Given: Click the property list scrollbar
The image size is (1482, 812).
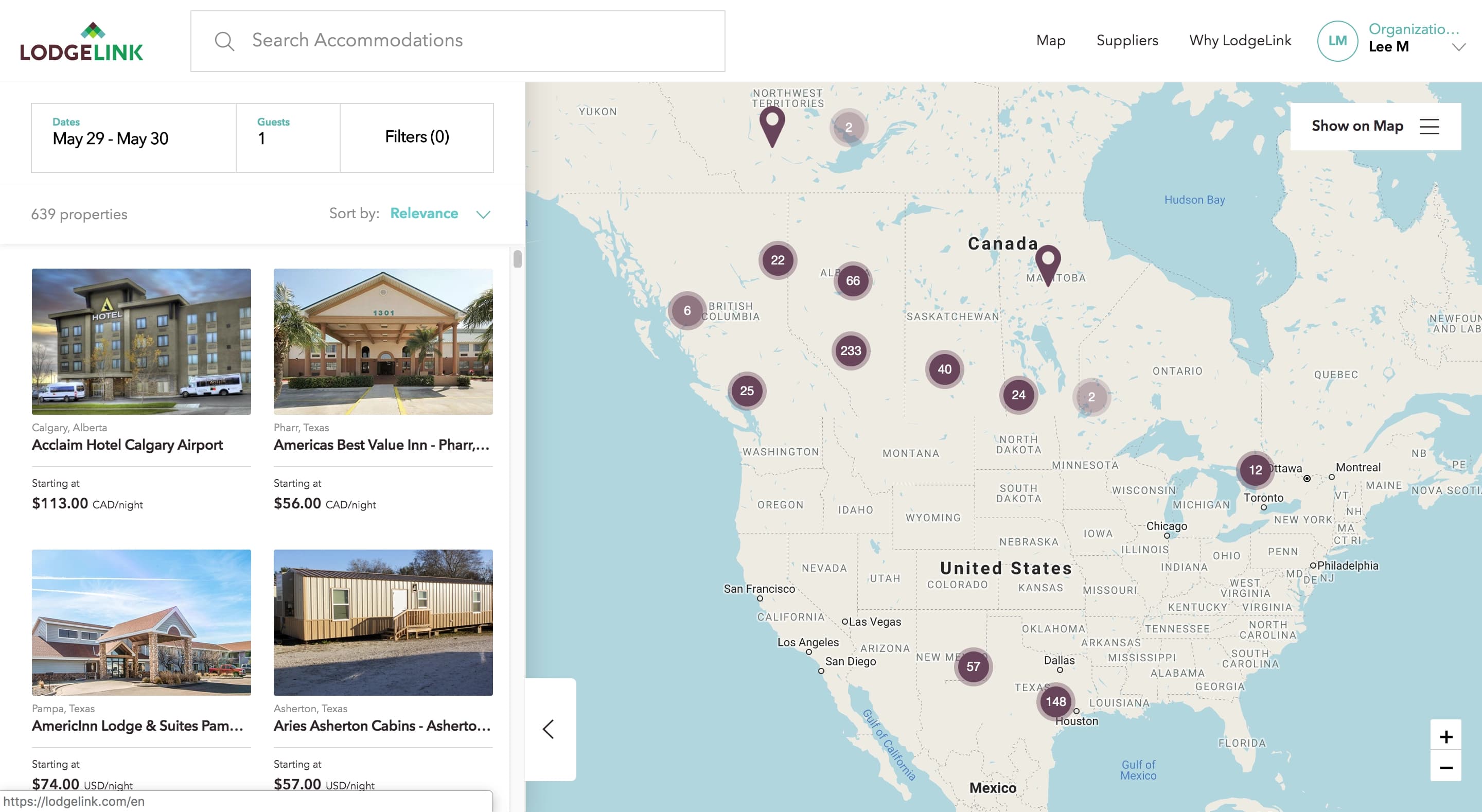Looking at the screenshot, I should tap(517, 259).
